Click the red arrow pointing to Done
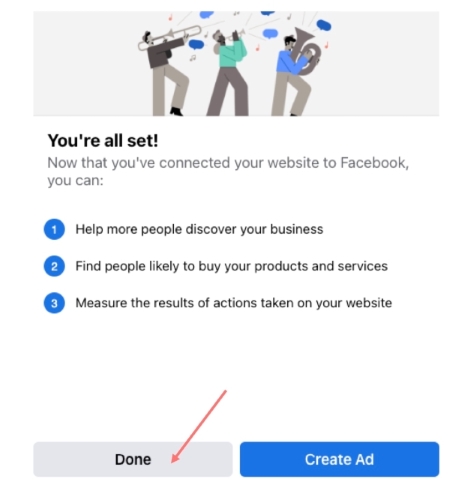This screenshot has width=450, height=485. [x=199, y=426]
